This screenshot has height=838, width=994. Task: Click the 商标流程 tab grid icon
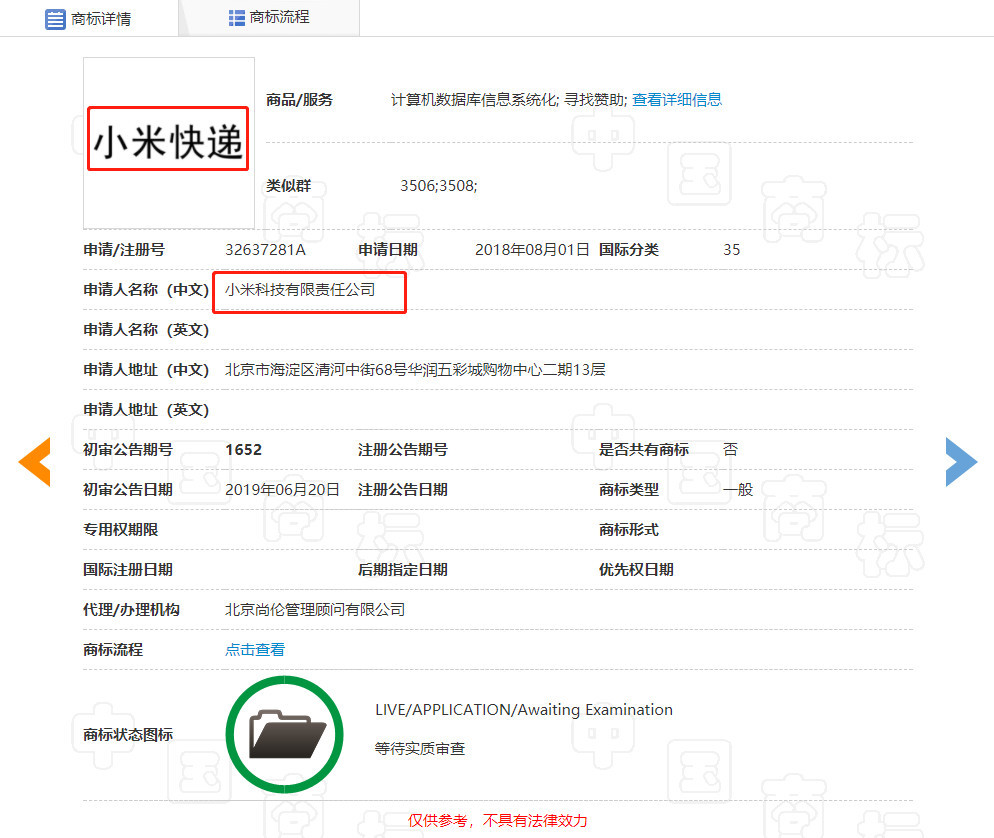click(236, 18)
